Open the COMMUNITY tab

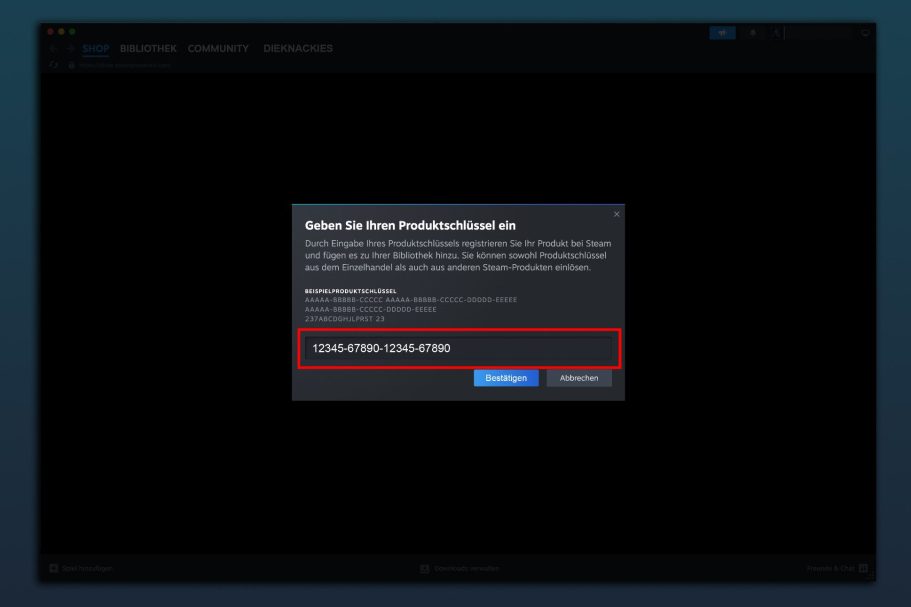218,49
